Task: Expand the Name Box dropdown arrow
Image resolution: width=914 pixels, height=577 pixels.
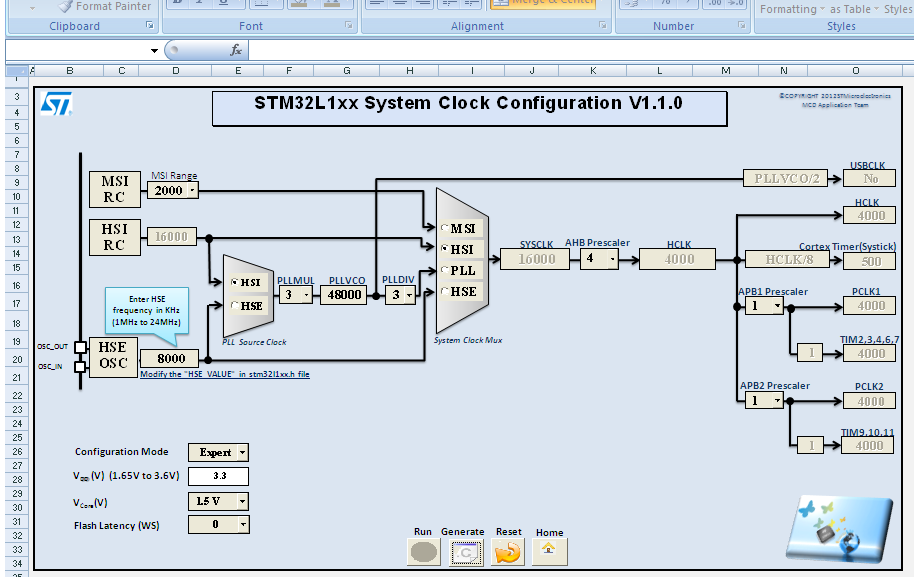Action: [x=154, y=51]
